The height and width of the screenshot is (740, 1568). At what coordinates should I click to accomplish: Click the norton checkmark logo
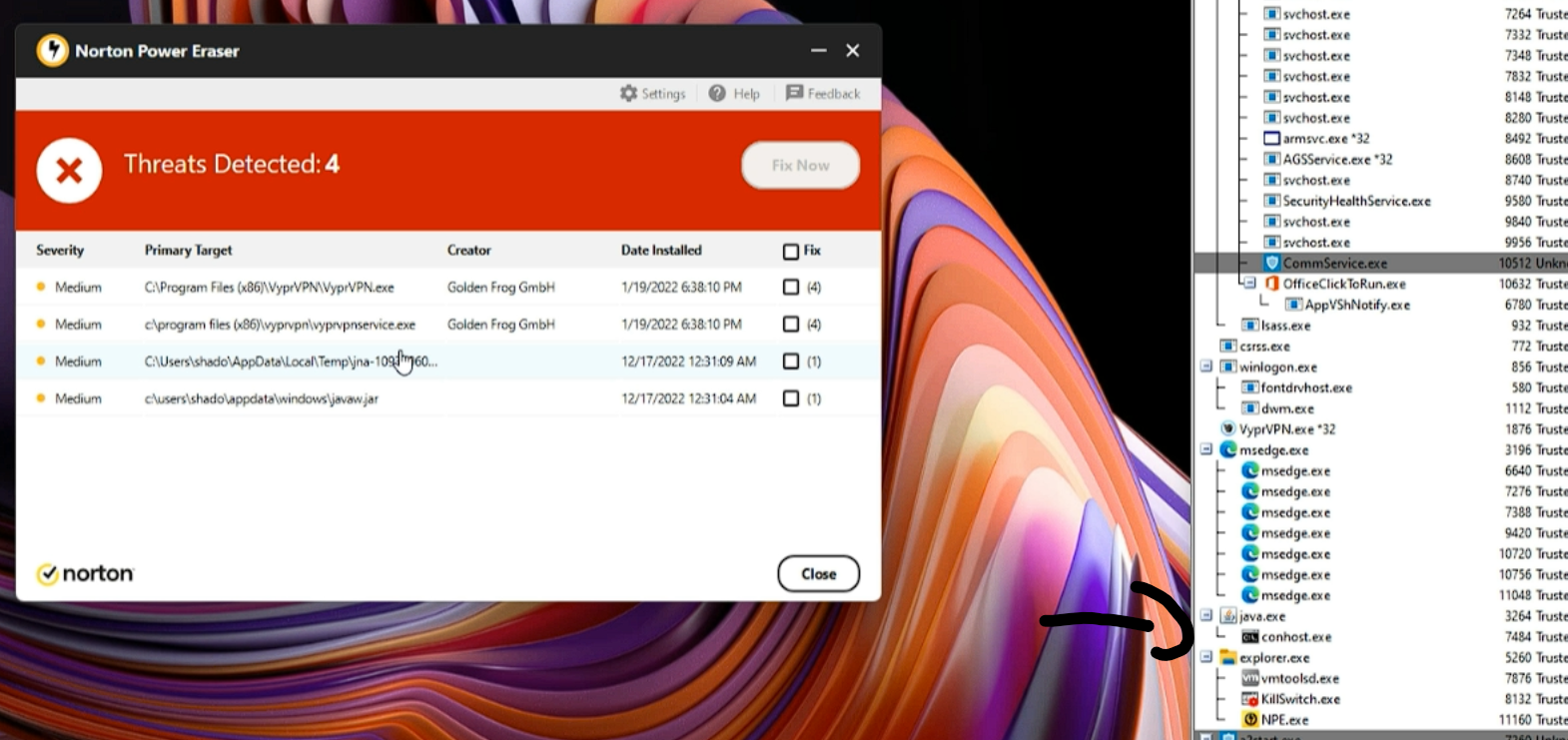47,574
